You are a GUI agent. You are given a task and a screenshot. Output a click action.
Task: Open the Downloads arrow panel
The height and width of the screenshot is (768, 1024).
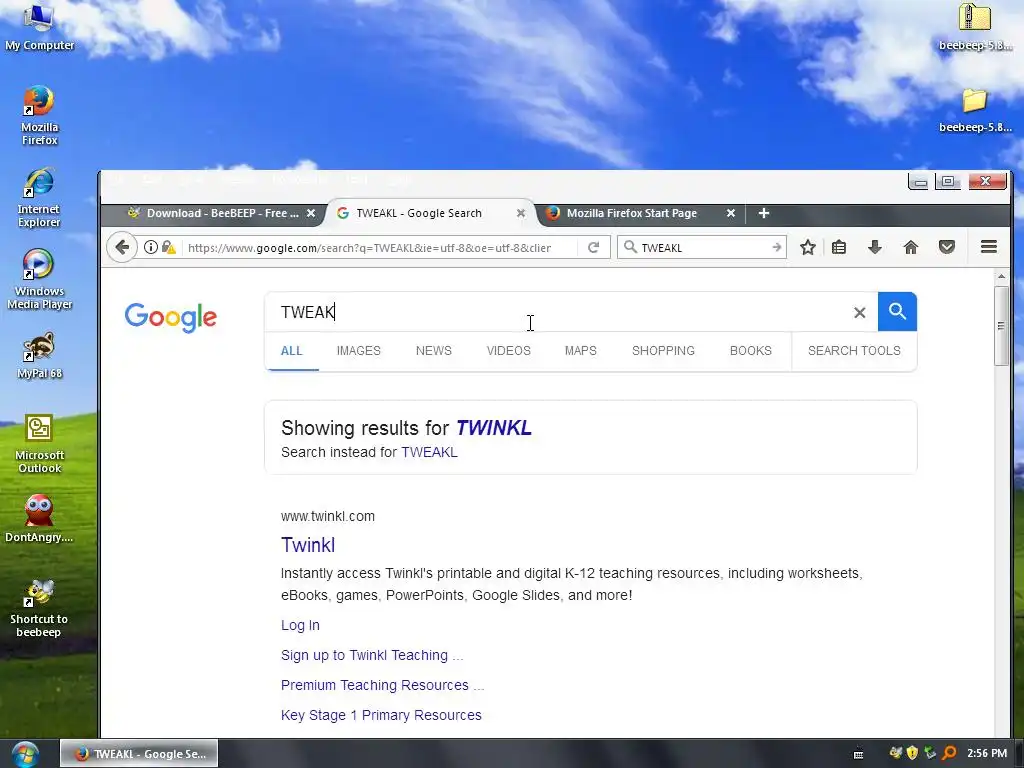(875, 248)
